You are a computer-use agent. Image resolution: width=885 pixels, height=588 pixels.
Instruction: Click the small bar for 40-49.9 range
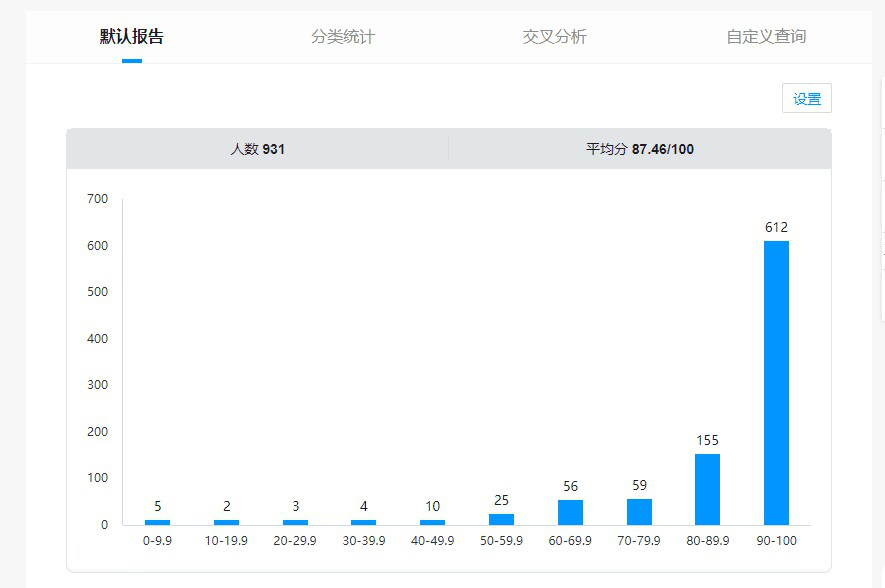click(432, 522)
